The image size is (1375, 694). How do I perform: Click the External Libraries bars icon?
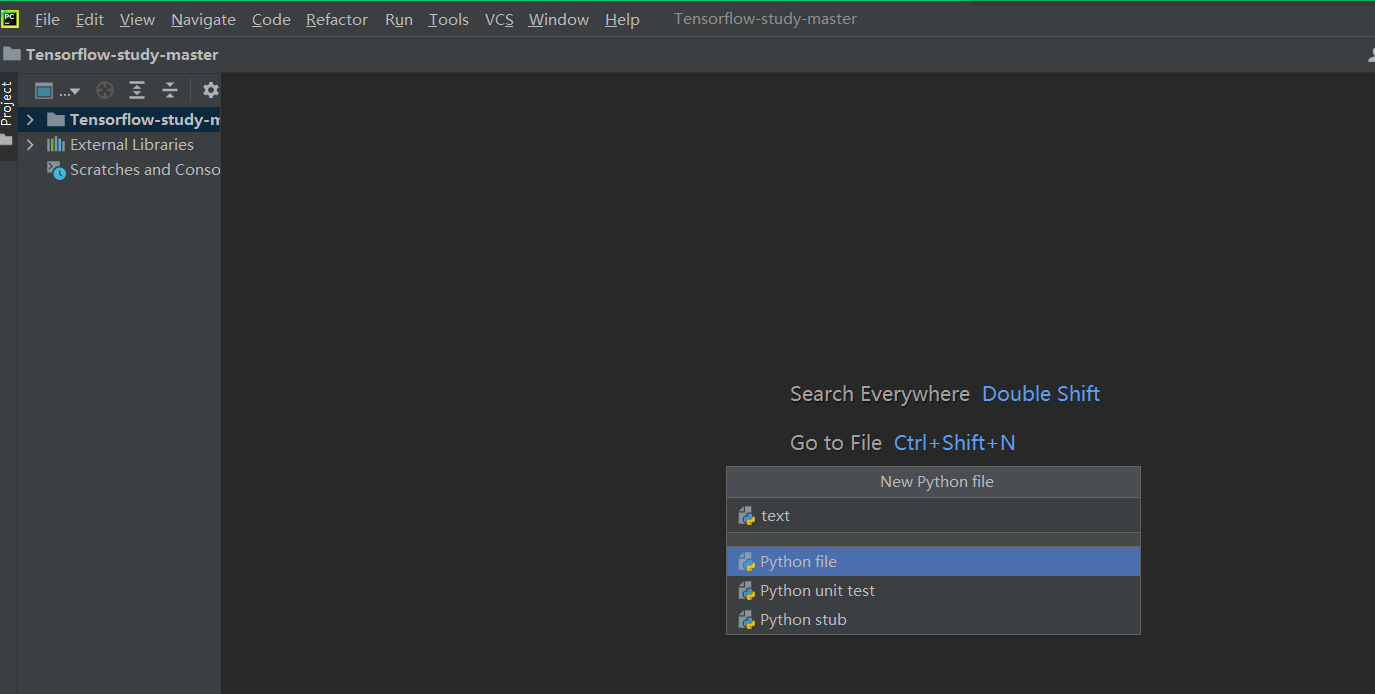click(56, 145)
